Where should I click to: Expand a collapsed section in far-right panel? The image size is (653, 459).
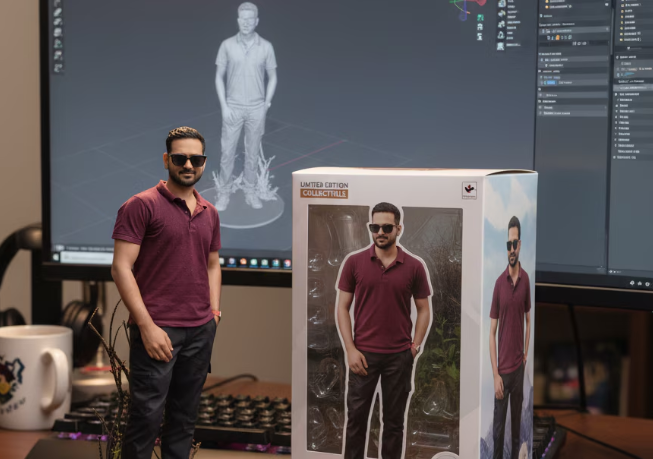click(616, 93)
